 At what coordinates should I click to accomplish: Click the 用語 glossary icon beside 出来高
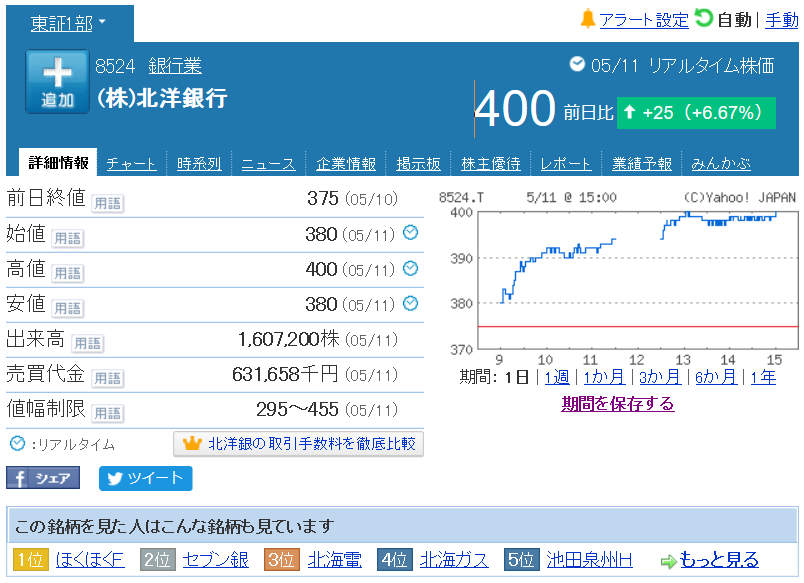point(87,343)
